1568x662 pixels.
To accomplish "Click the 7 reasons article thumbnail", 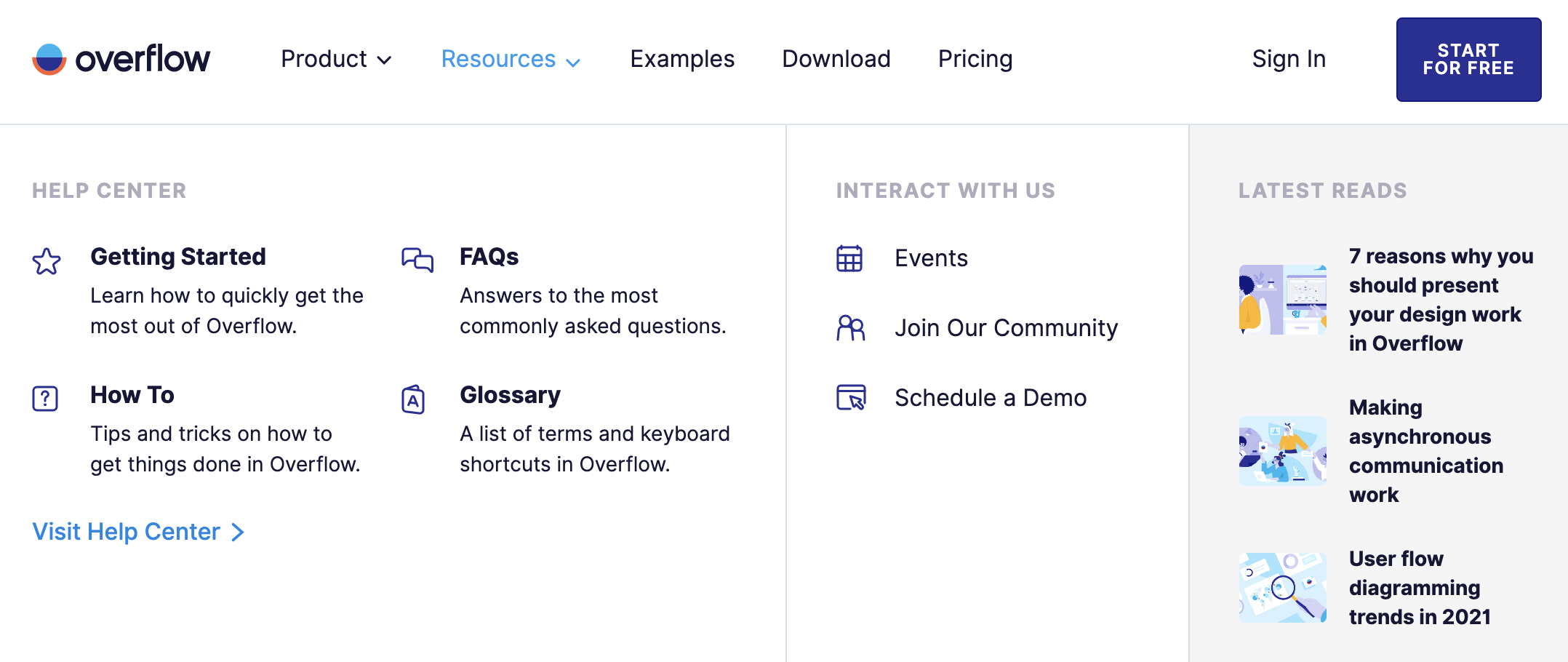I will click(1283, 300).
